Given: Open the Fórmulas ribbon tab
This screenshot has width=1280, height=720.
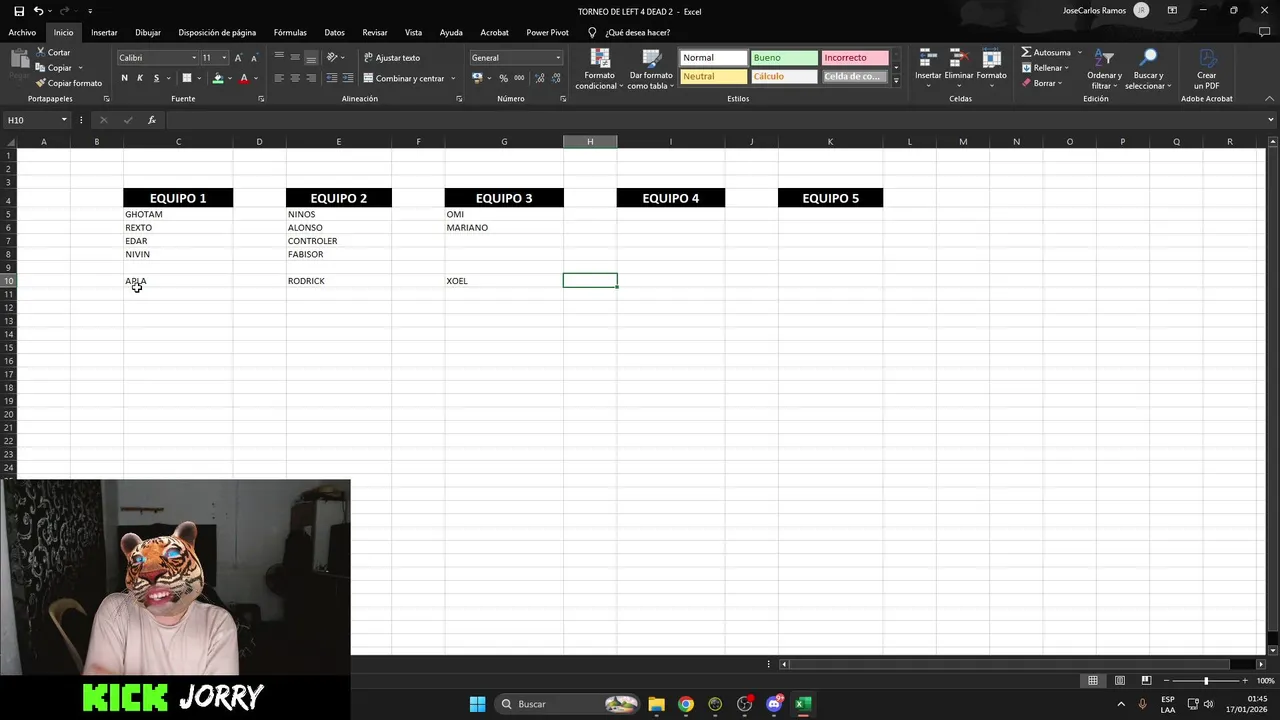Looking at the screenshot, I should coord(290,33).
